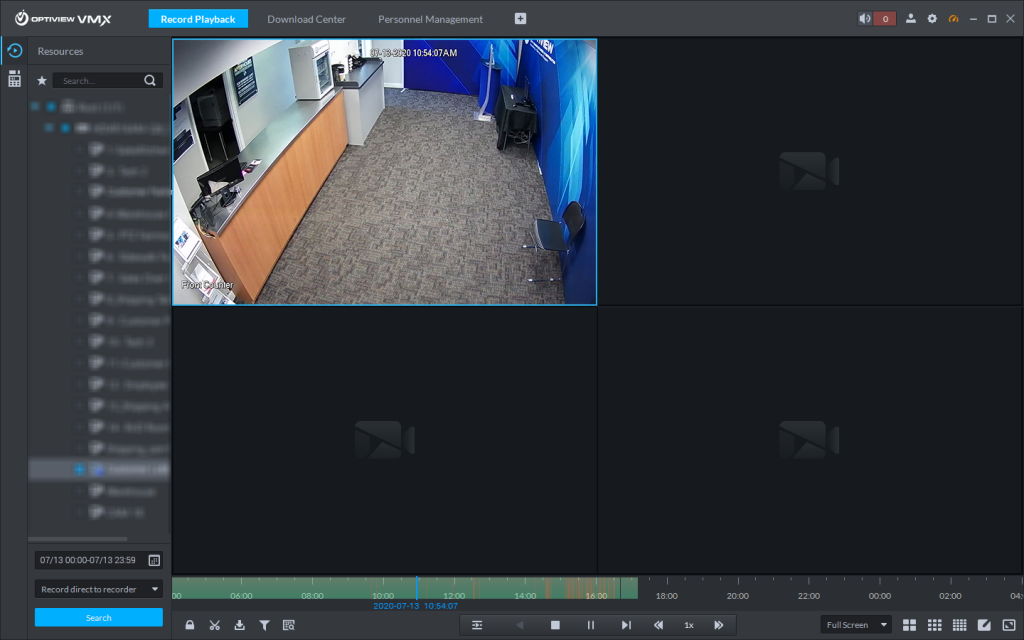Open the Full Screen display mode dropdown
This screenshot has width=1024, height=640.
click(856, 625)
